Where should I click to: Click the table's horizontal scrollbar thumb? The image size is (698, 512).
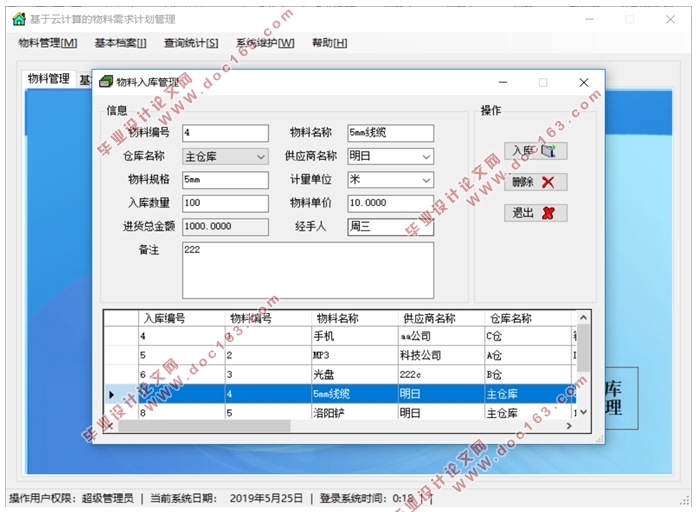tap(204, 426)
